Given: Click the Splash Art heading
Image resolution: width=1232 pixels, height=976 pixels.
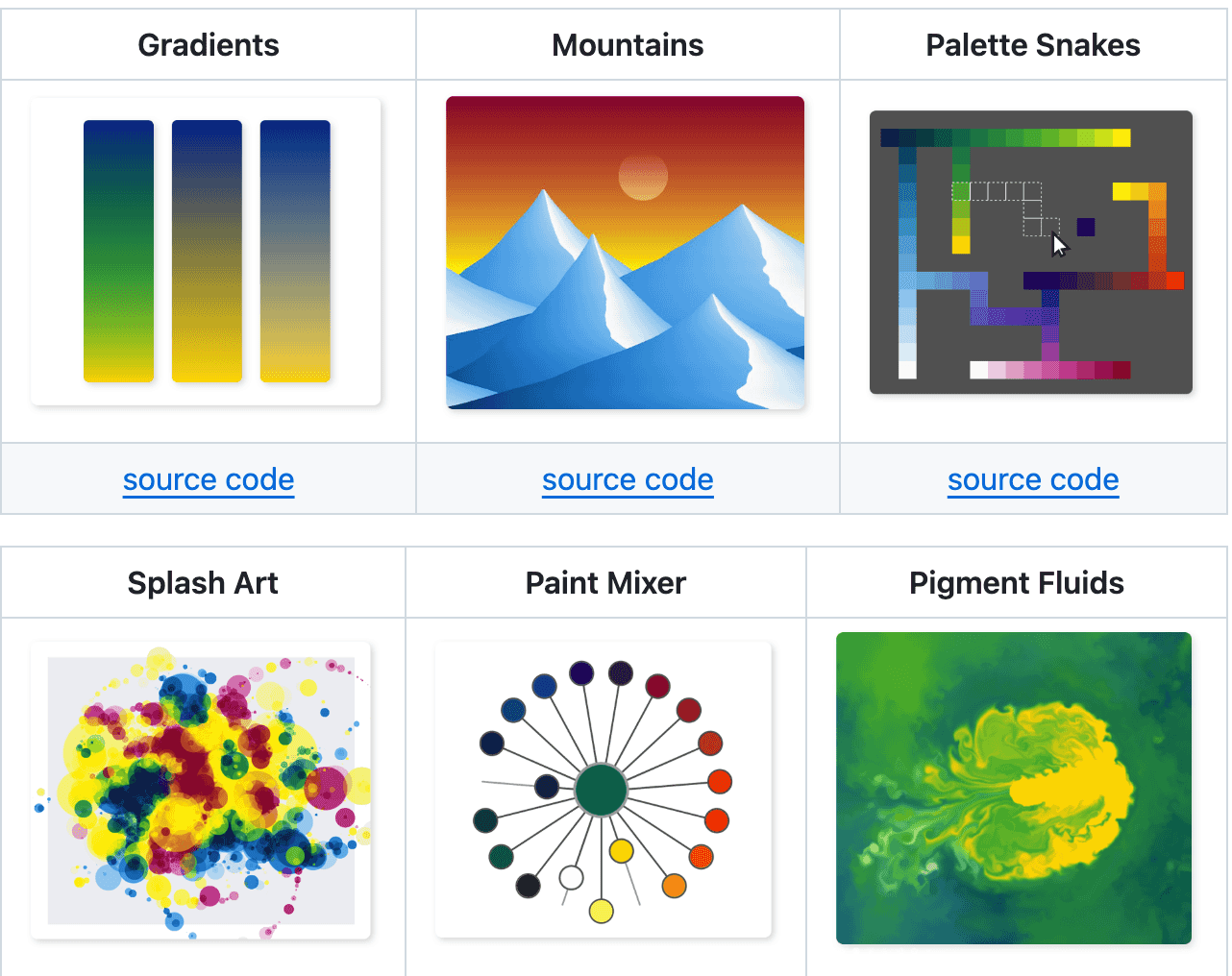Looking at the screenshot, I should point(203,583).
